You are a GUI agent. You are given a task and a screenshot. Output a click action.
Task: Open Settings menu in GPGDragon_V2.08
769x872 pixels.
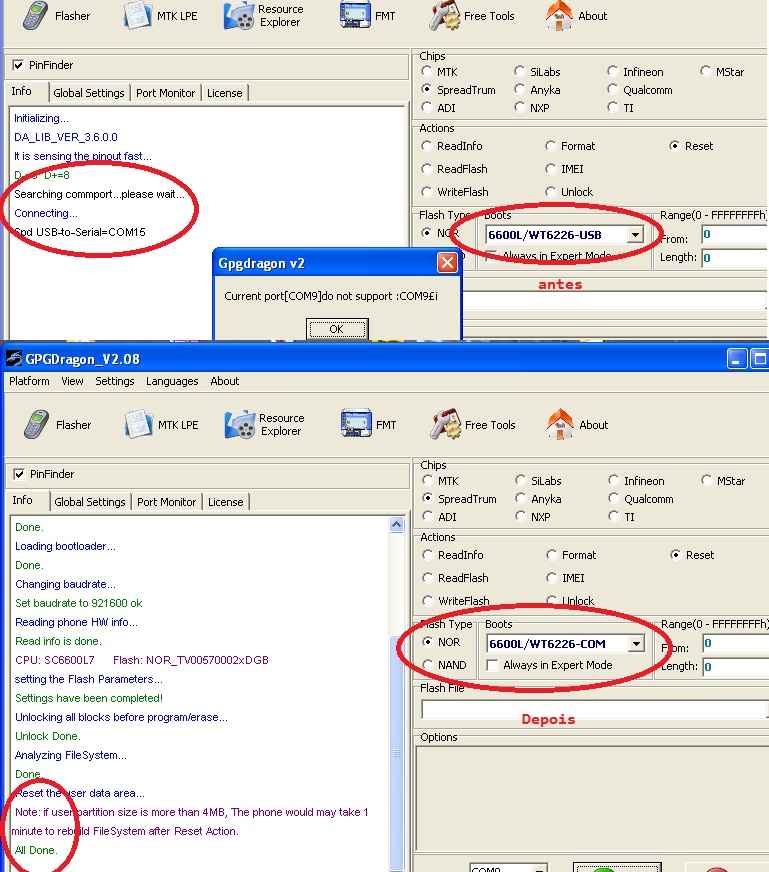115,381
